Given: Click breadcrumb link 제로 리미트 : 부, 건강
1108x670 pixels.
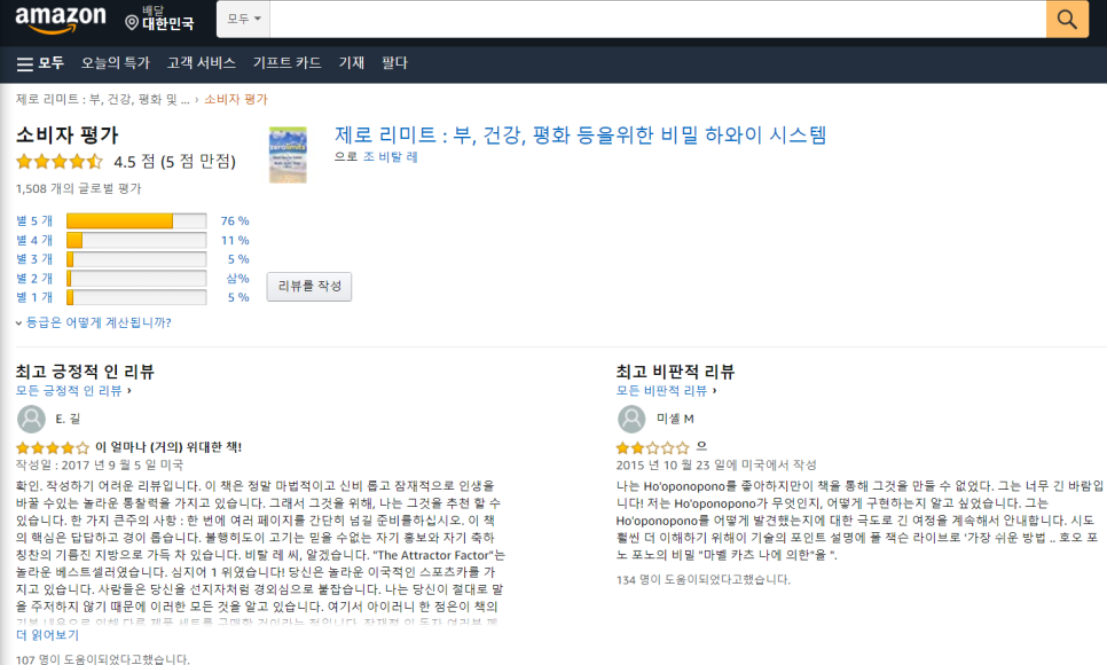Looking at the screenshot, I should click(102, 100).
